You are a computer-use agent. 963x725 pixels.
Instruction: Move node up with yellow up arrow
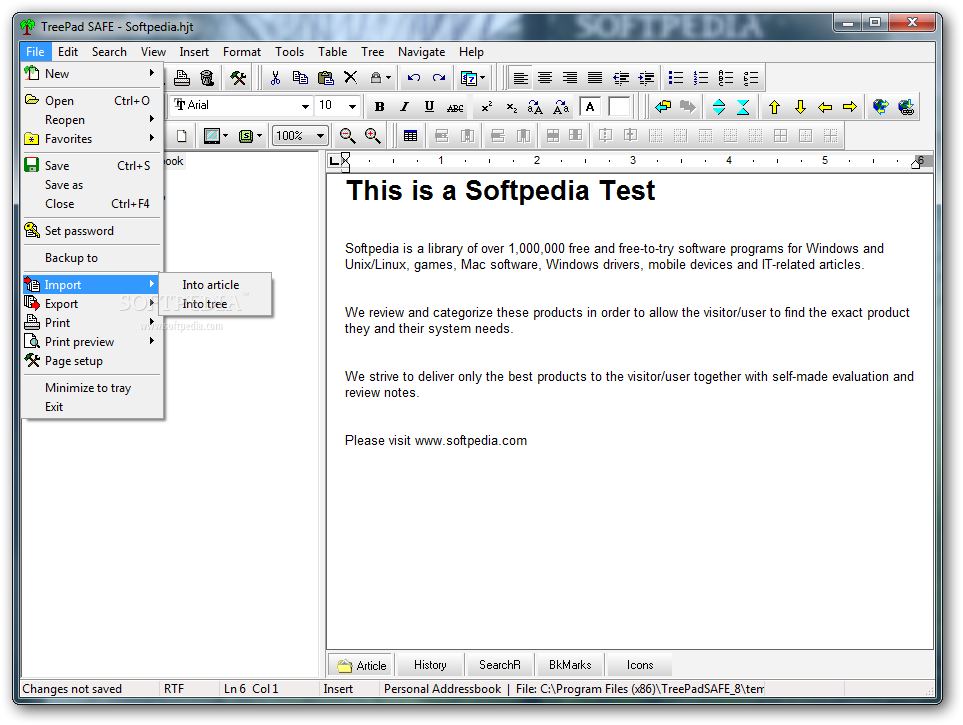(x=774, y=107)
